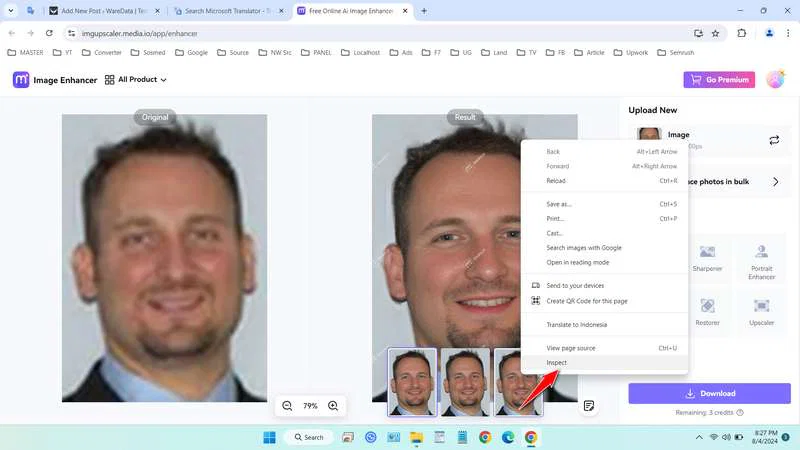Image resolution: width=800 pixels, height=450 pixels.
Task: Zoom out with the minus magnifier
Action: (x=287, y=406)
